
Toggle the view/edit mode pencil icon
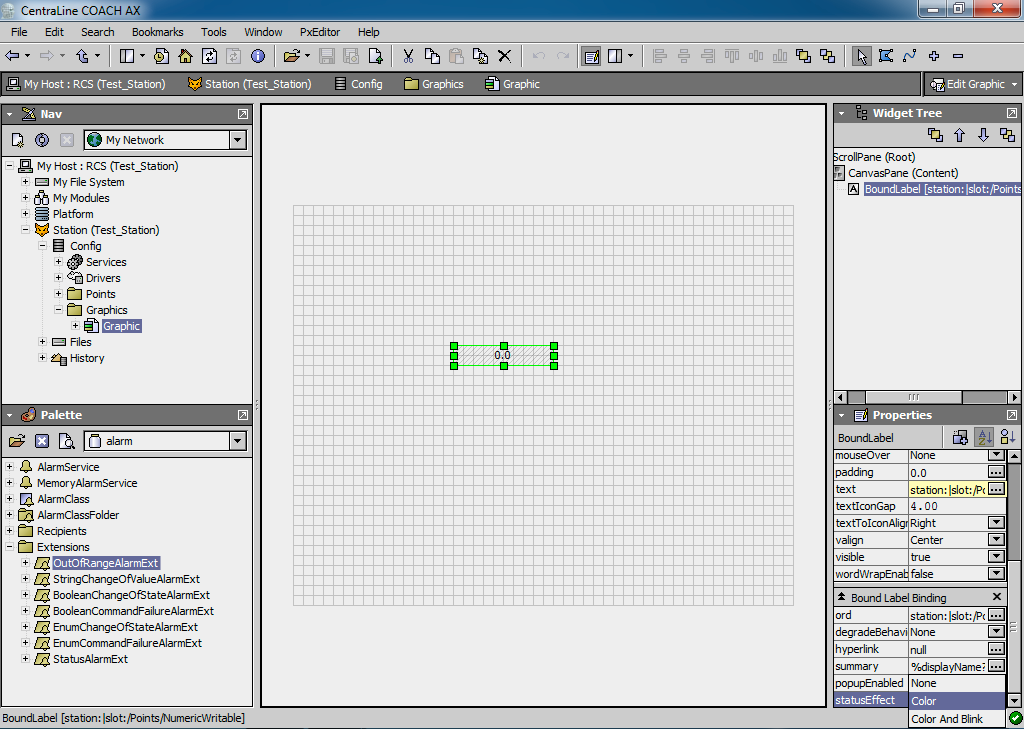point(592,57)
